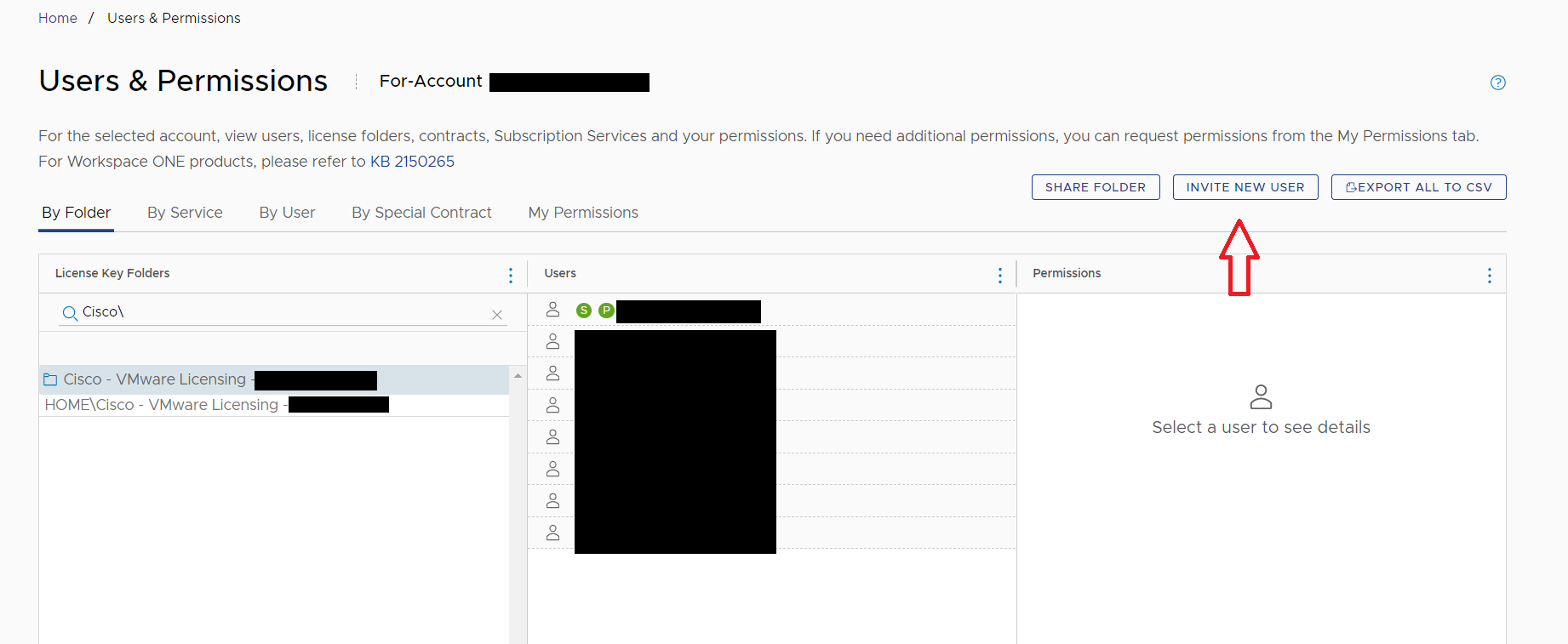This screenshot has width=1568, height=644.
Task: Open the KB 2150265 link
Action: tap(412, 162)
